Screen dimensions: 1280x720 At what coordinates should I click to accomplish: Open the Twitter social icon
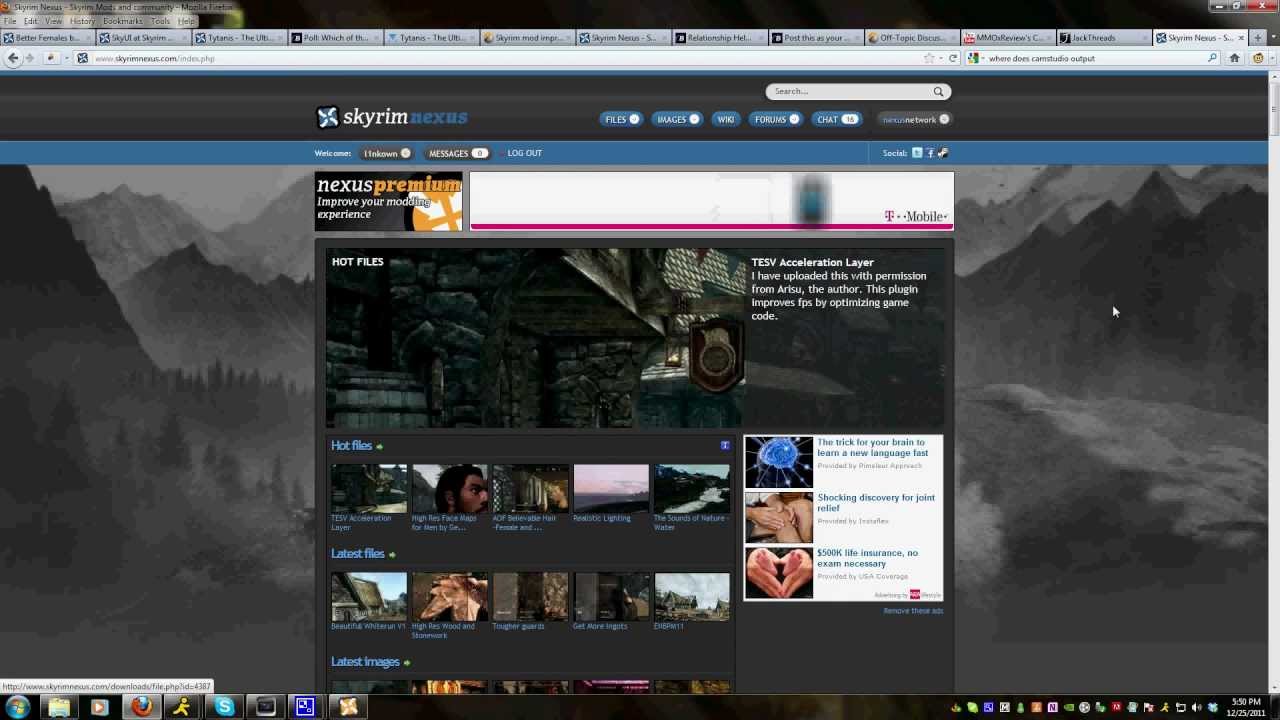[x=917, y=153]
